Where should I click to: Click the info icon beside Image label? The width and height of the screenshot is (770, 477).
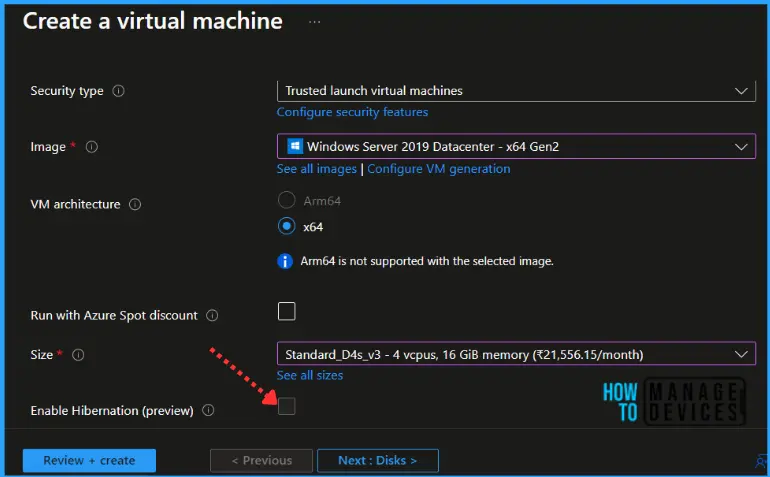click(92, 147)
